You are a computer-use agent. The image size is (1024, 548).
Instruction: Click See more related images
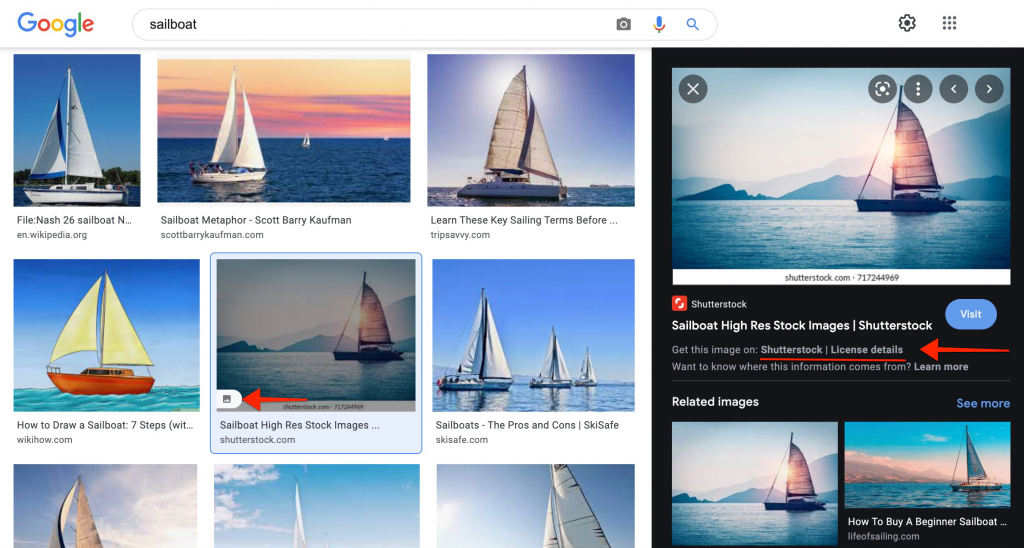982,403
